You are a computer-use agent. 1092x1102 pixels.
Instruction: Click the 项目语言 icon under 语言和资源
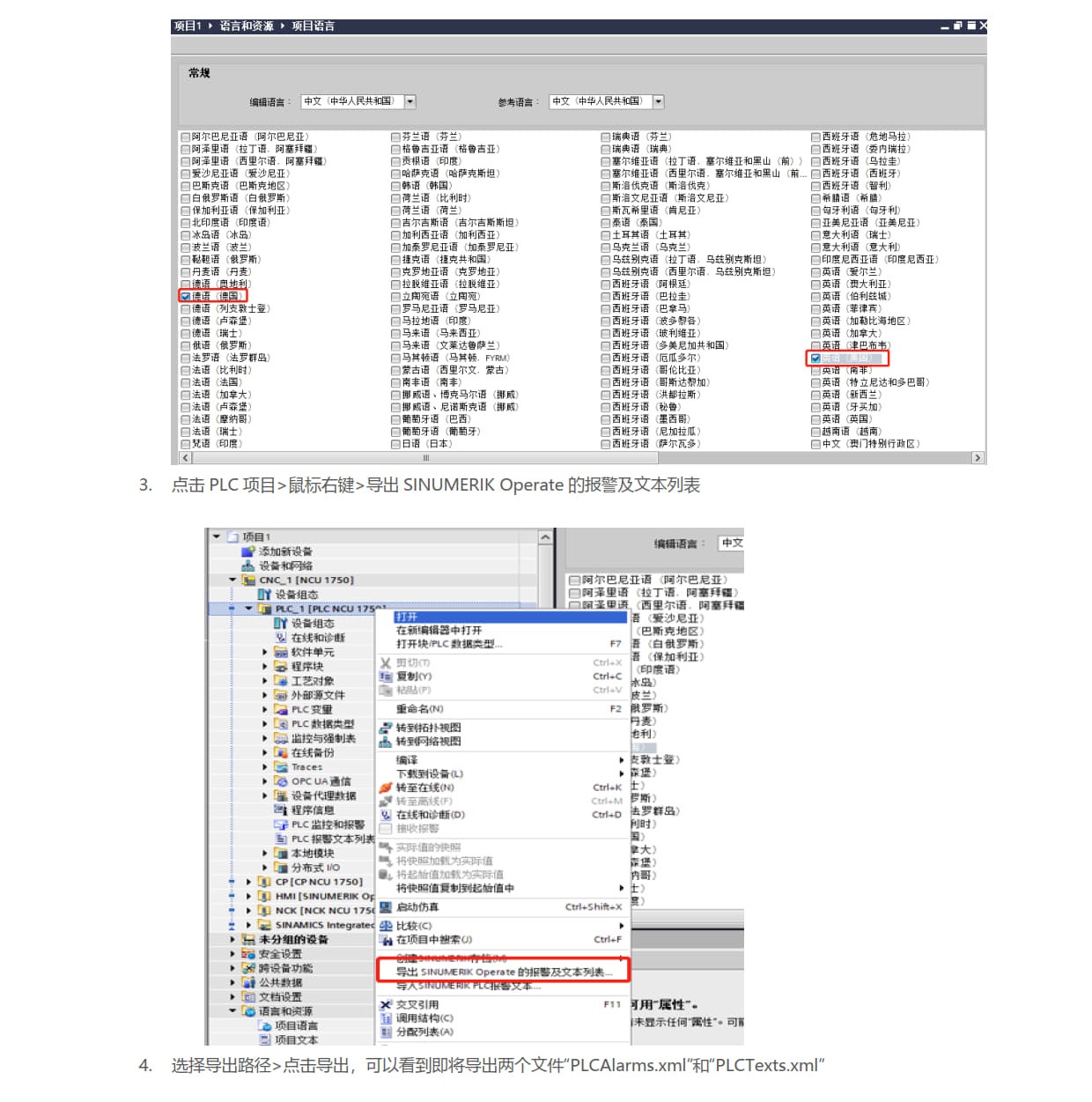pos(265,1025)
